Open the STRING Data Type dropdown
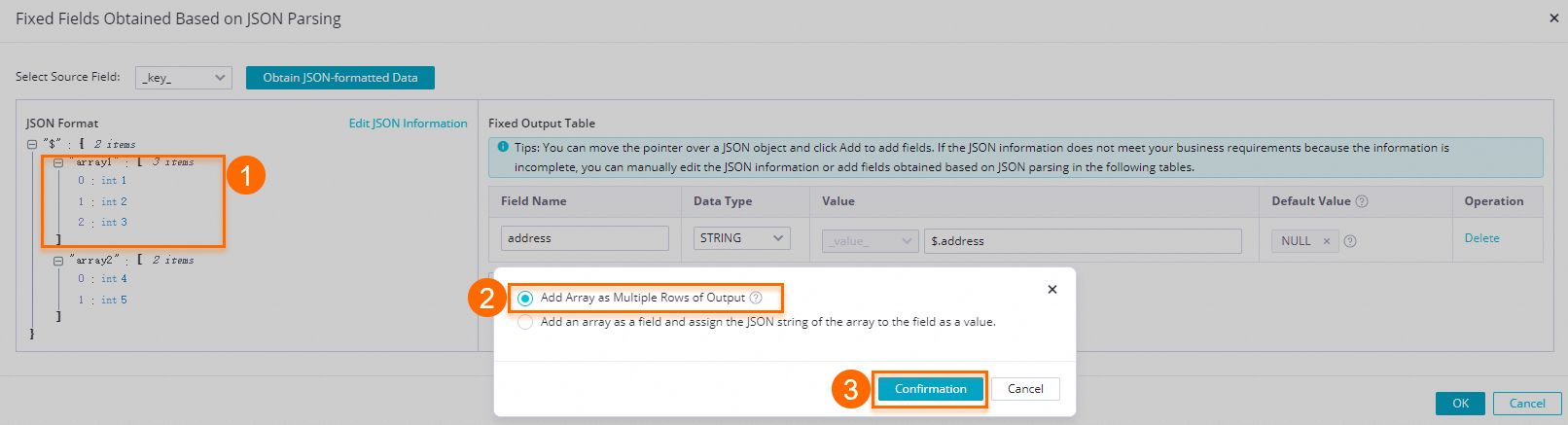1568x425 pixels. coord(741,238)
